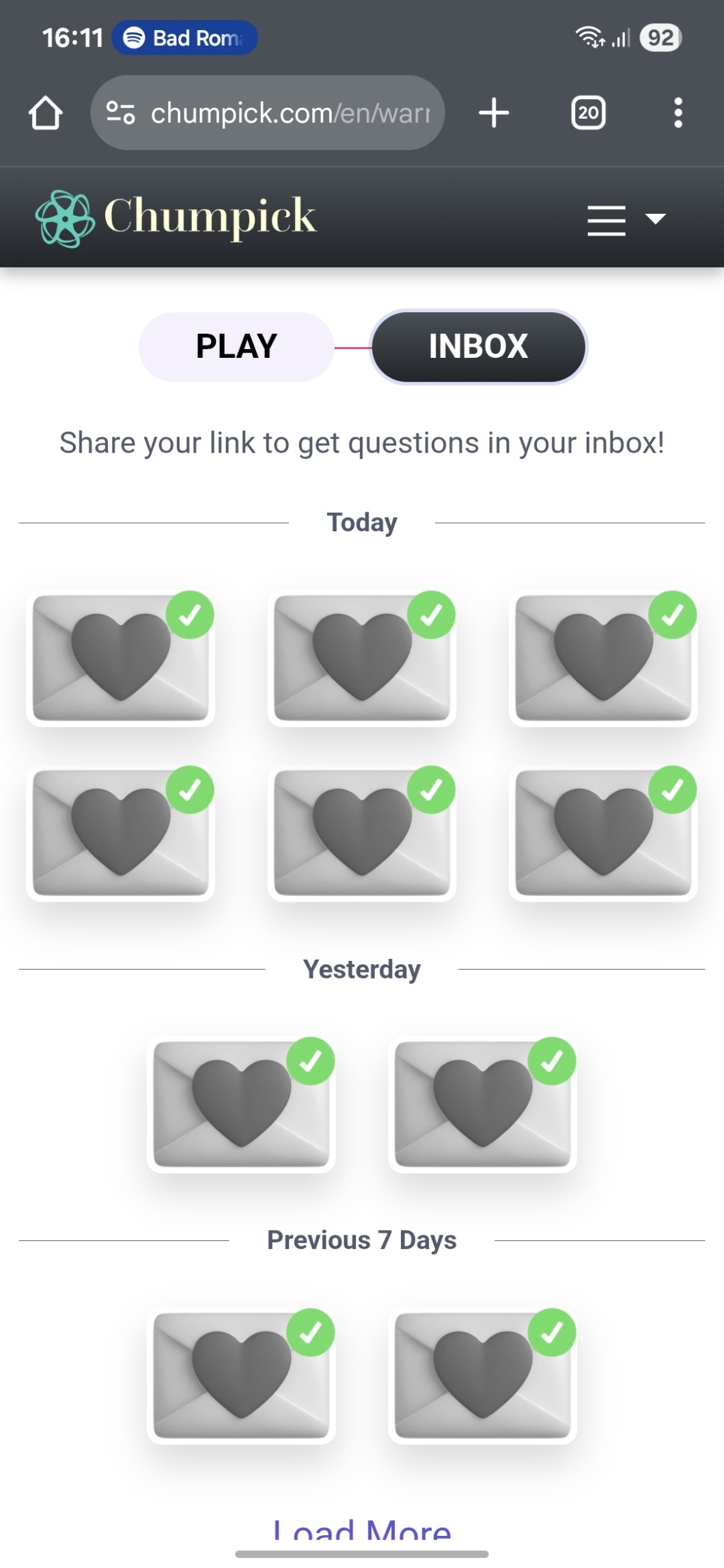This screenshot has height=1568, width=724.
Task: Tap the Spotify now-playing status chip
Action: point(184,38)
